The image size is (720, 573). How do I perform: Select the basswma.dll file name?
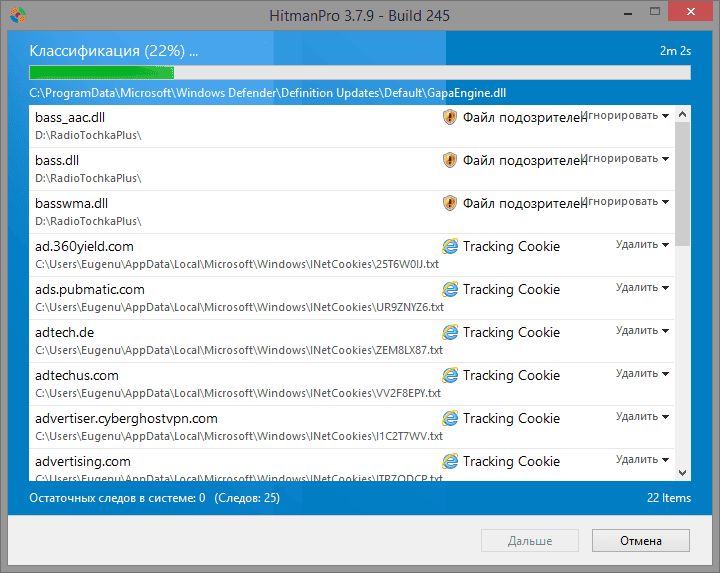click(x=72, y=203)
